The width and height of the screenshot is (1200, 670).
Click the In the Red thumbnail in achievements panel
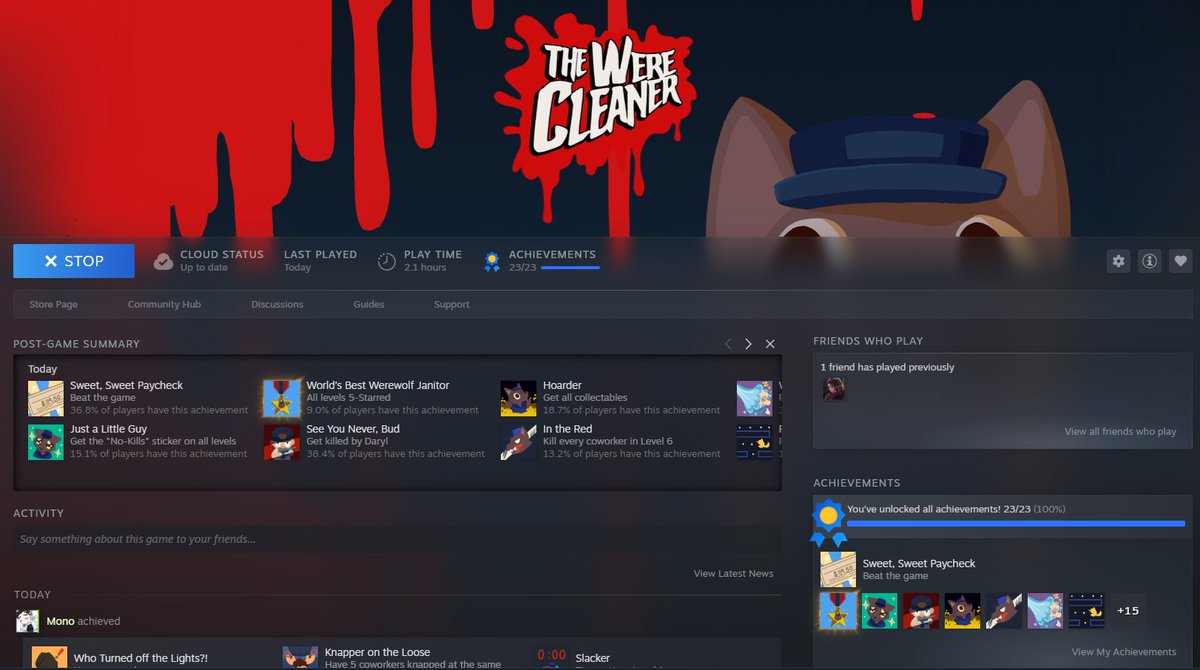click(x=1004, y=610)
